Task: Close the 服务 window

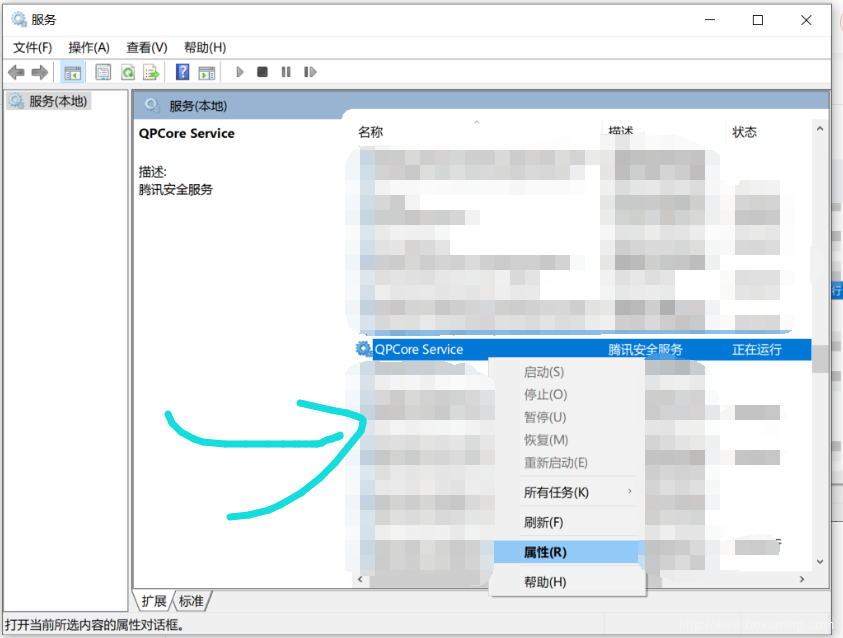Action: click(x=806, y=20)
